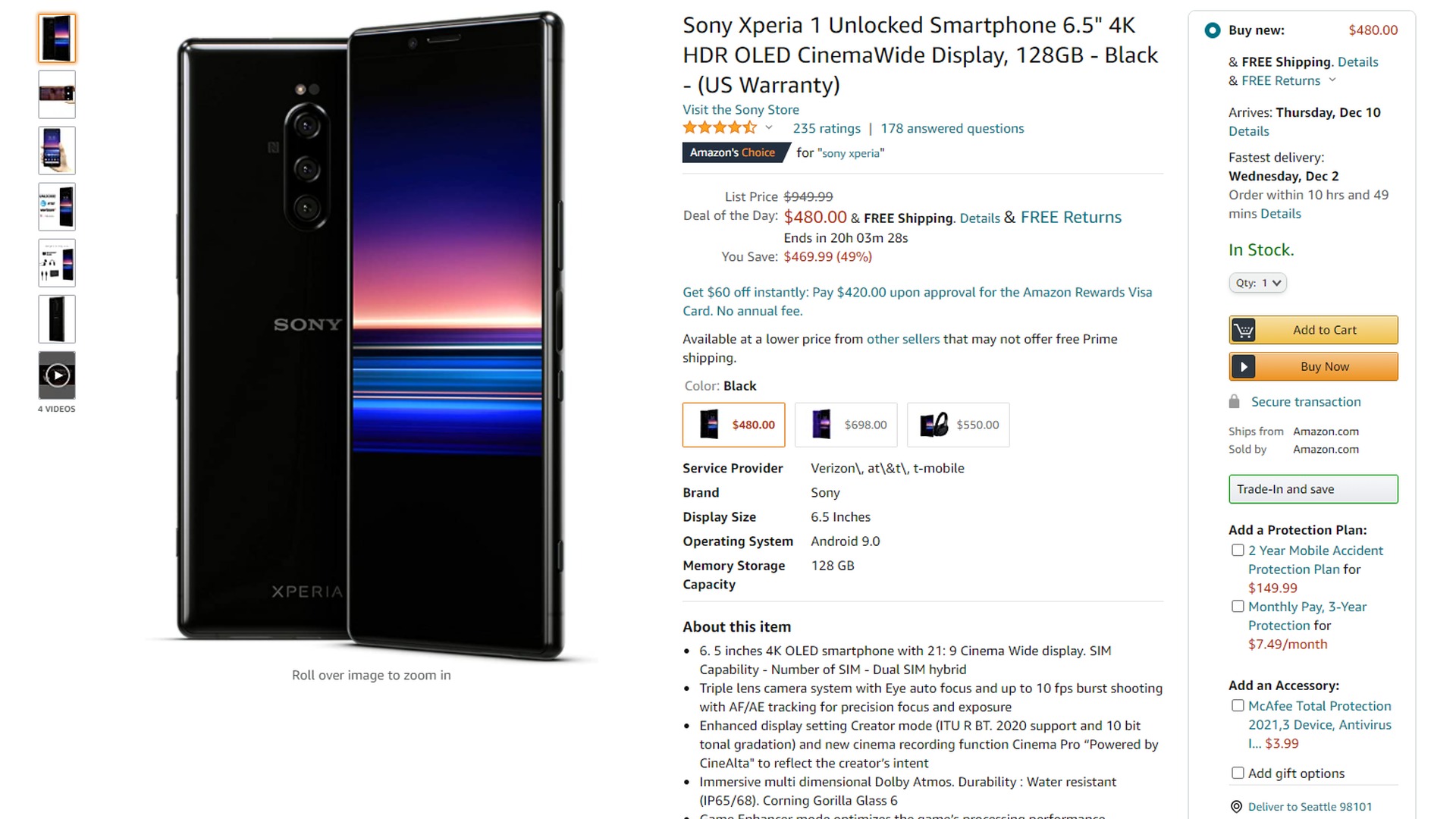Image resolution: width=1456 pixels, height=819 pixels.
Task: Click the star rating icons
Action: click(720, 128)
